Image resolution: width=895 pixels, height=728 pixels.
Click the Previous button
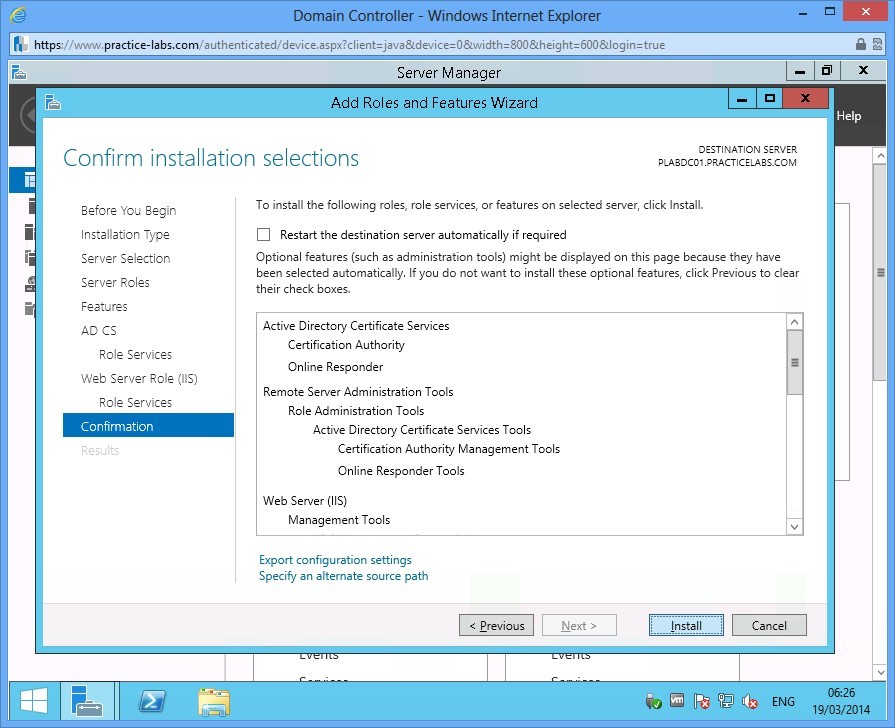click(496, 624)
